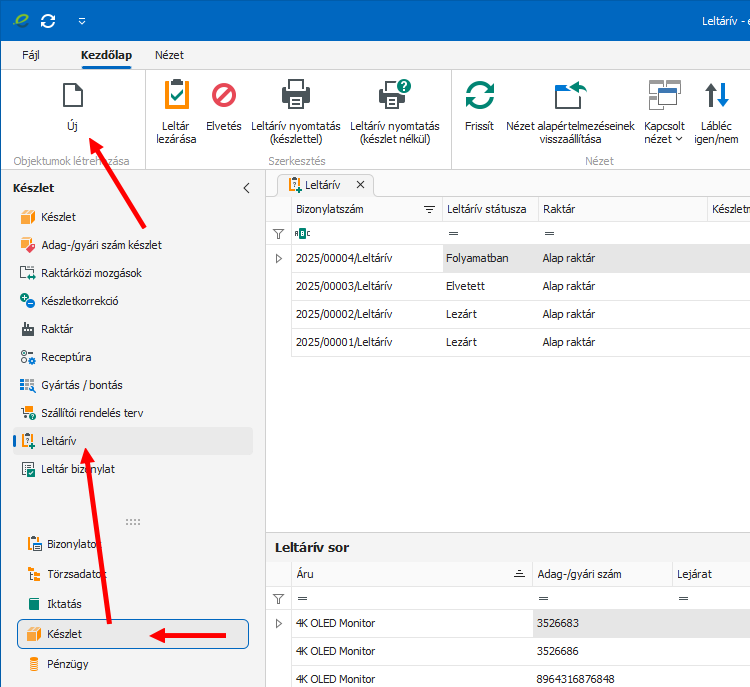Open the Pénzügy module
Viewport: 750px width, 687px height.
point(68,663)
